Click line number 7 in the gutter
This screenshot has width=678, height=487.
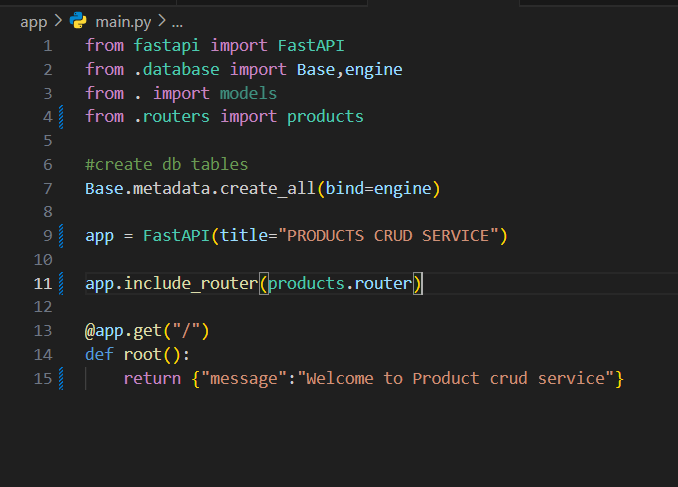[x=46, y=188]
